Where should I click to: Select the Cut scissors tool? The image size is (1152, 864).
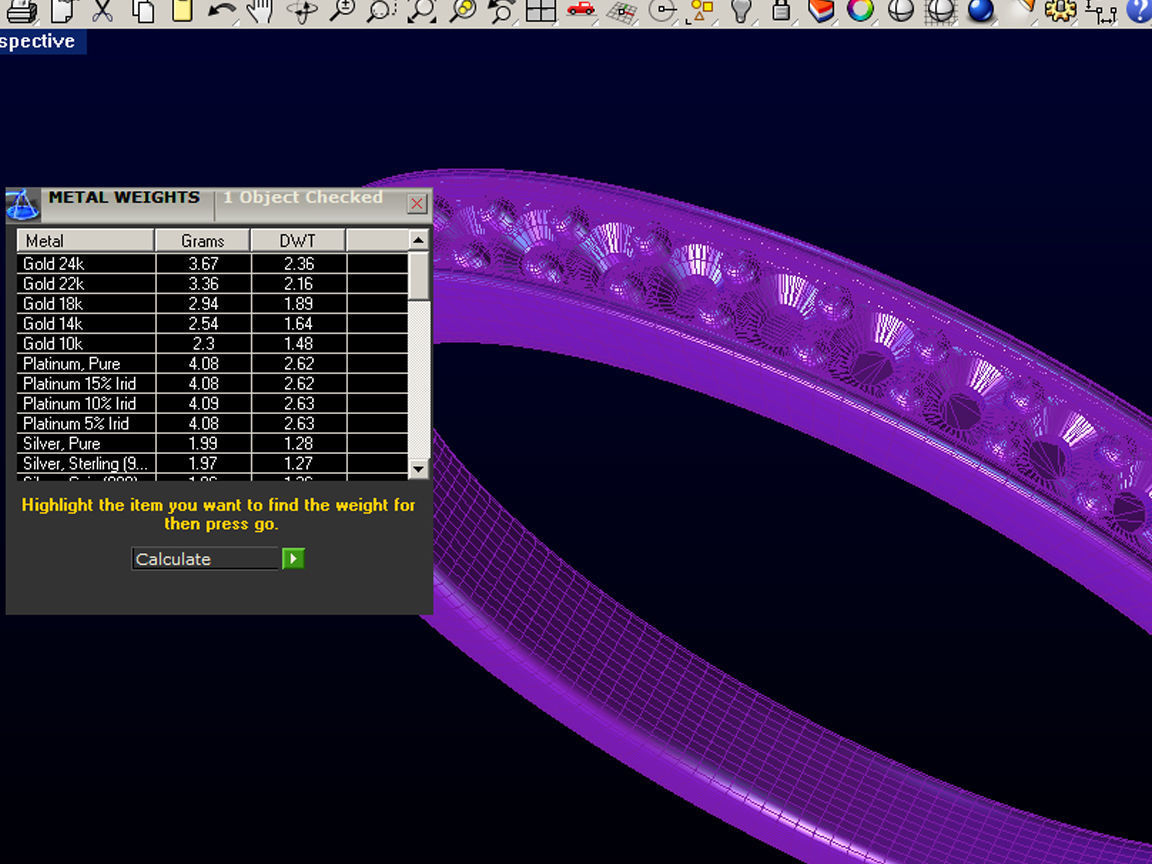click(102, 10)
